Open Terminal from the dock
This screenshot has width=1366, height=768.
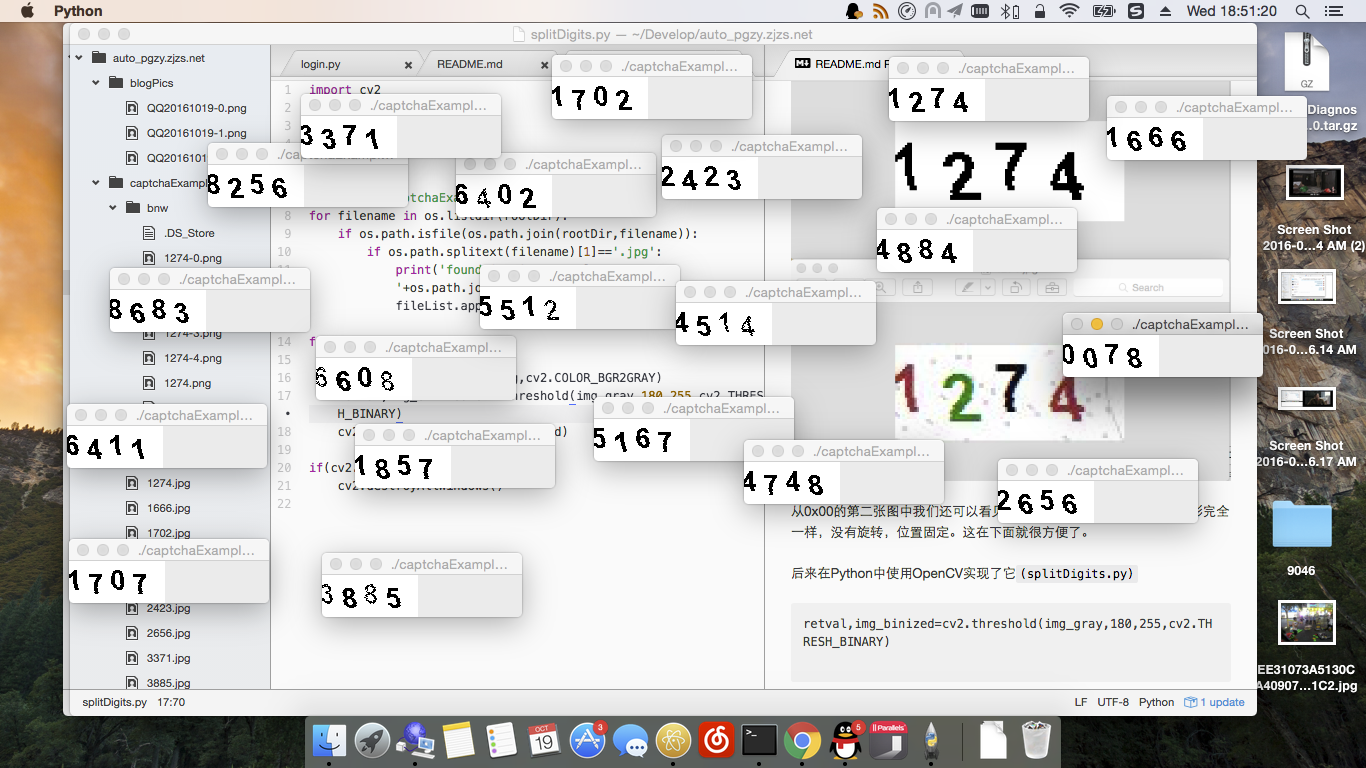pyautogui.click(x=759, y=741)
